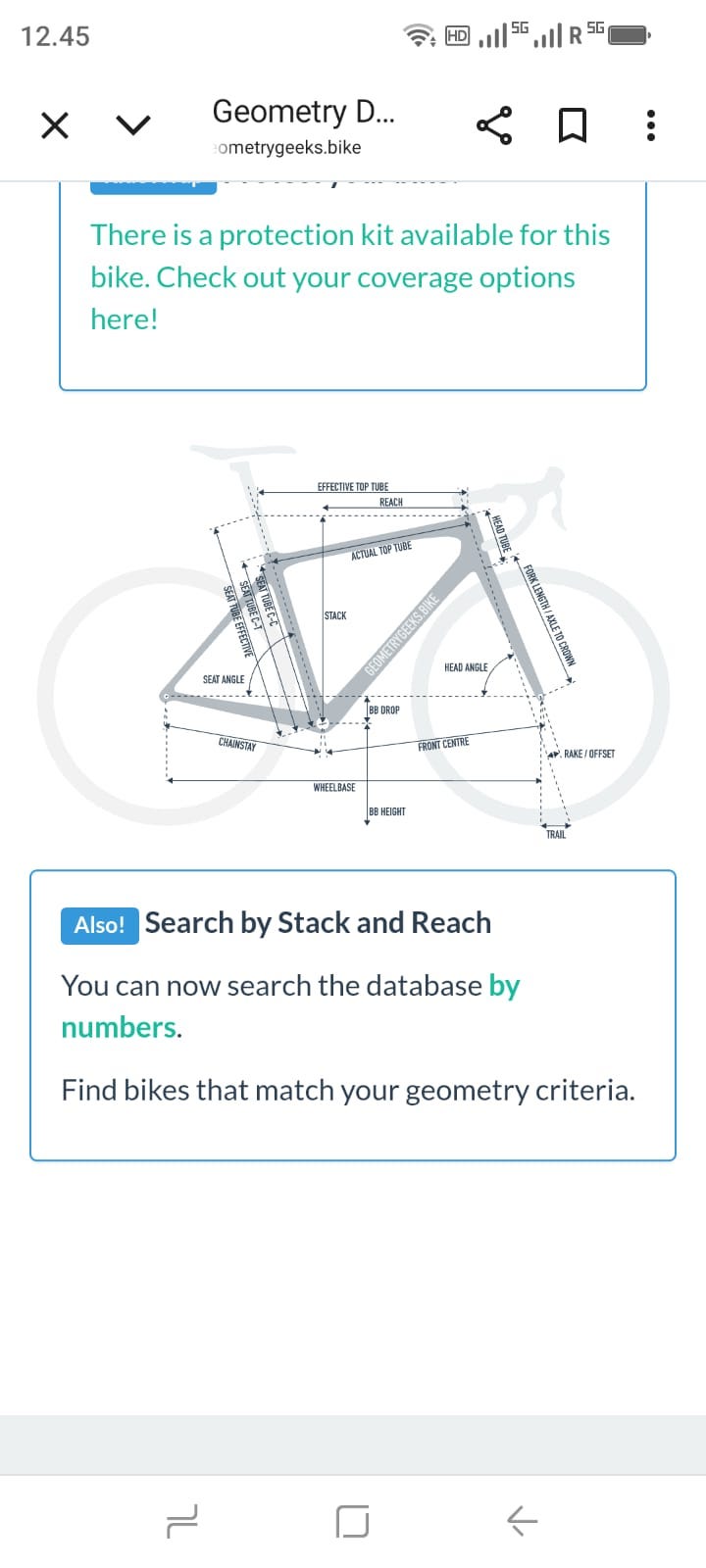Tap the battery status icon

629,36
